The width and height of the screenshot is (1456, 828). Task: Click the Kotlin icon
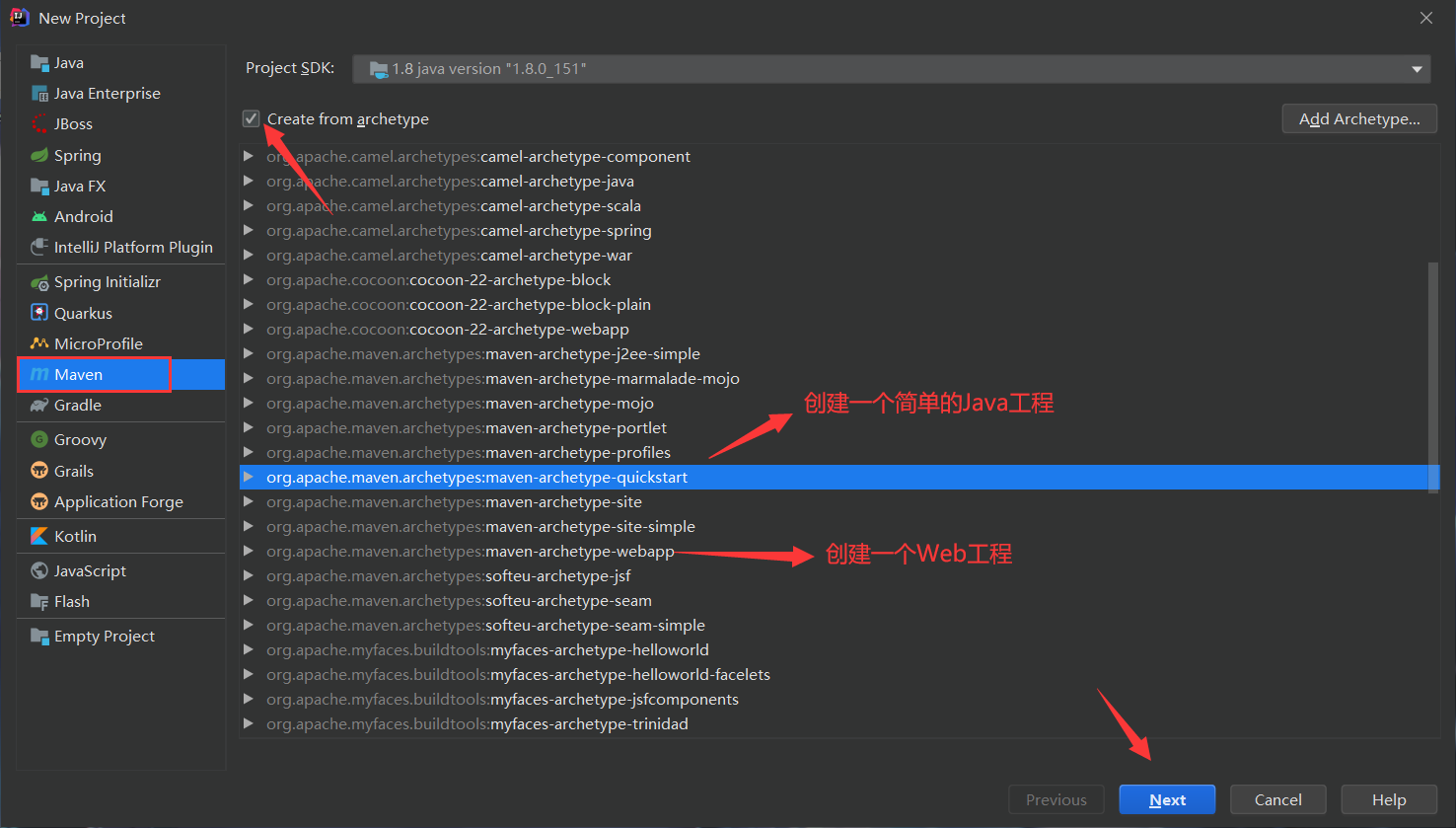point(39,536)
